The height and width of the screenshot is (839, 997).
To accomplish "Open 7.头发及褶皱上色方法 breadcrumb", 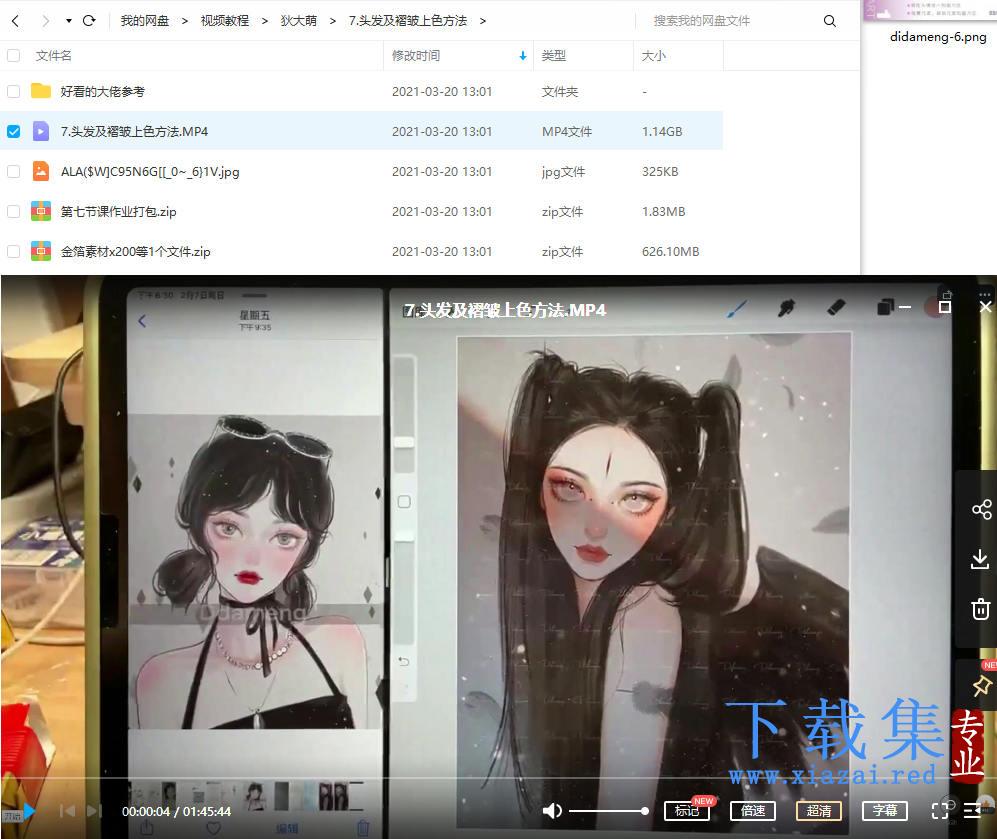I will [408, 21].
